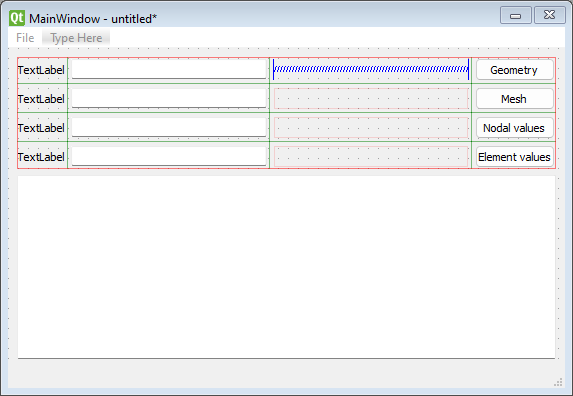Focus the line edit in Element values row
Image resolution: width=573 pixels, height=396 pixels.
point(169,157)
